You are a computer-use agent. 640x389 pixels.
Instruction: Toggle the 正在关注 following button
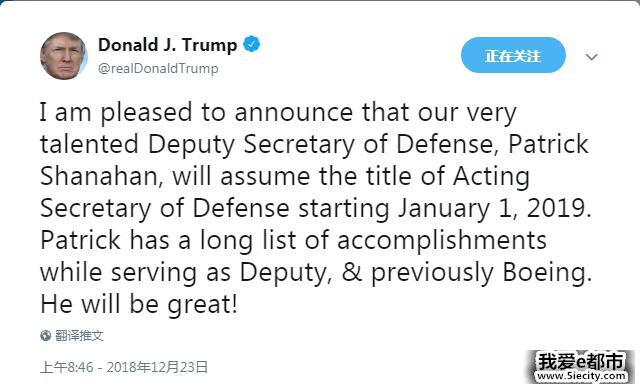pos(513,55)
